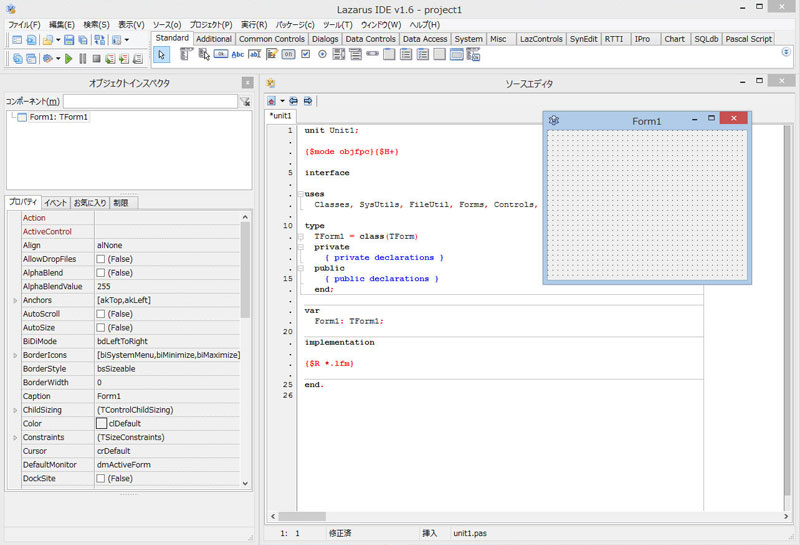This screenshot has height=545, width=800.
Task: Switch to the Additional palette tab
Action: [214, 39]
